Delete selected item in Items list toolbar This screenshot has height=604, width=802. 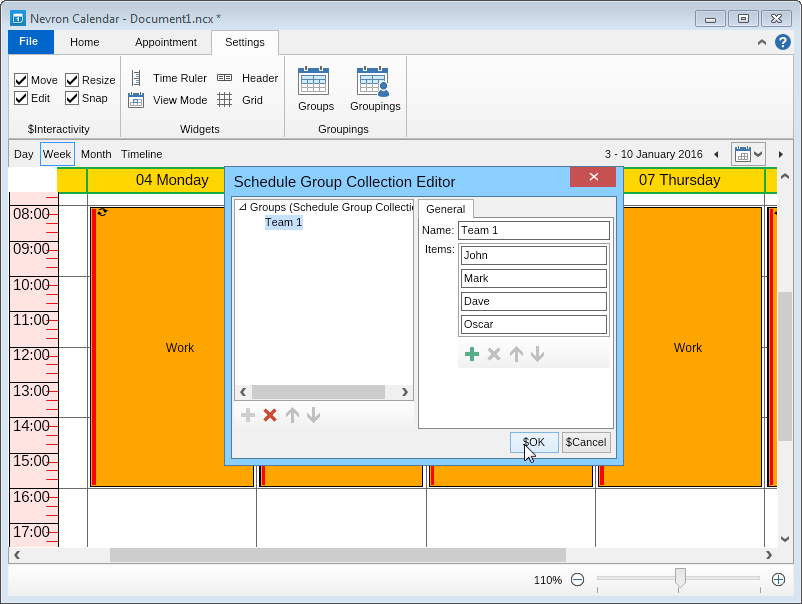point(494,354)
